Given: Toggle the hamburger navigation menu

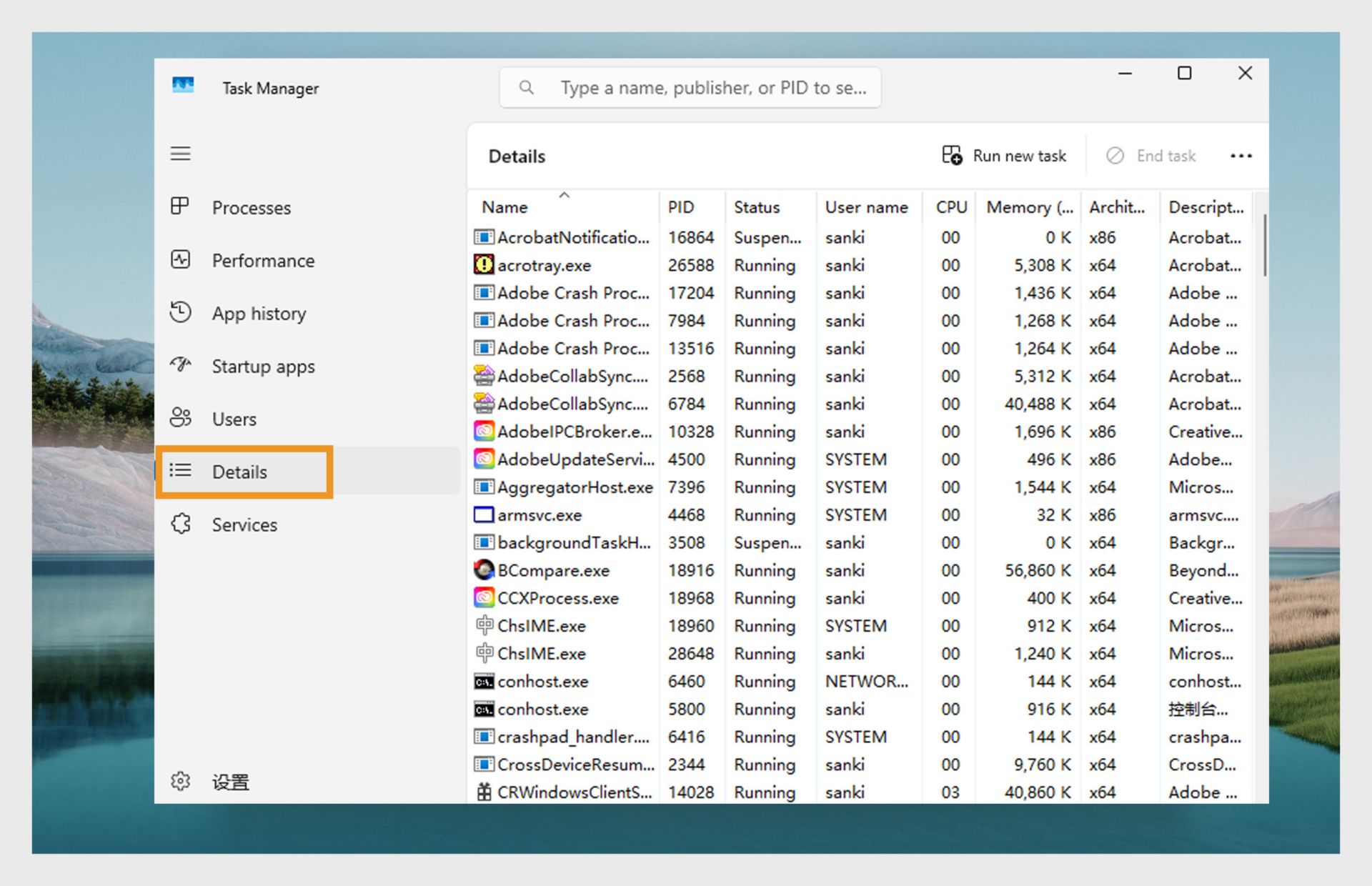Looking at the screenshot, I should 180,154.
